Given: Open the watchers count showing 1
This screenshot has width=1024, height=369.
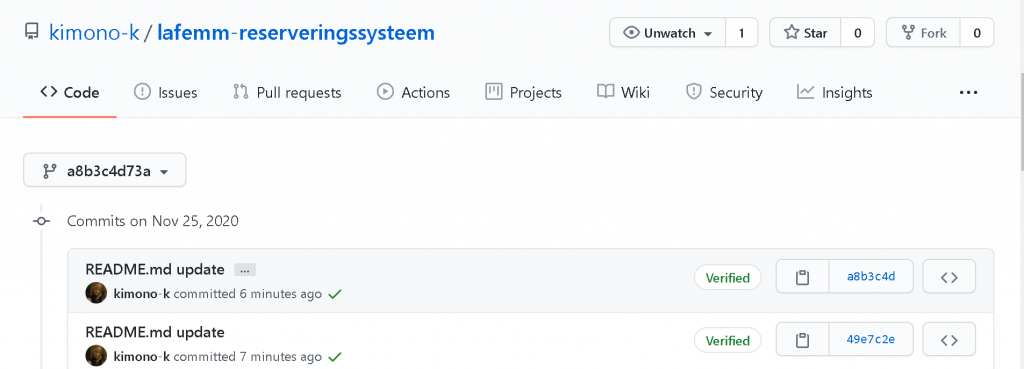Looking at the screenshot, I should pos(741,33).
